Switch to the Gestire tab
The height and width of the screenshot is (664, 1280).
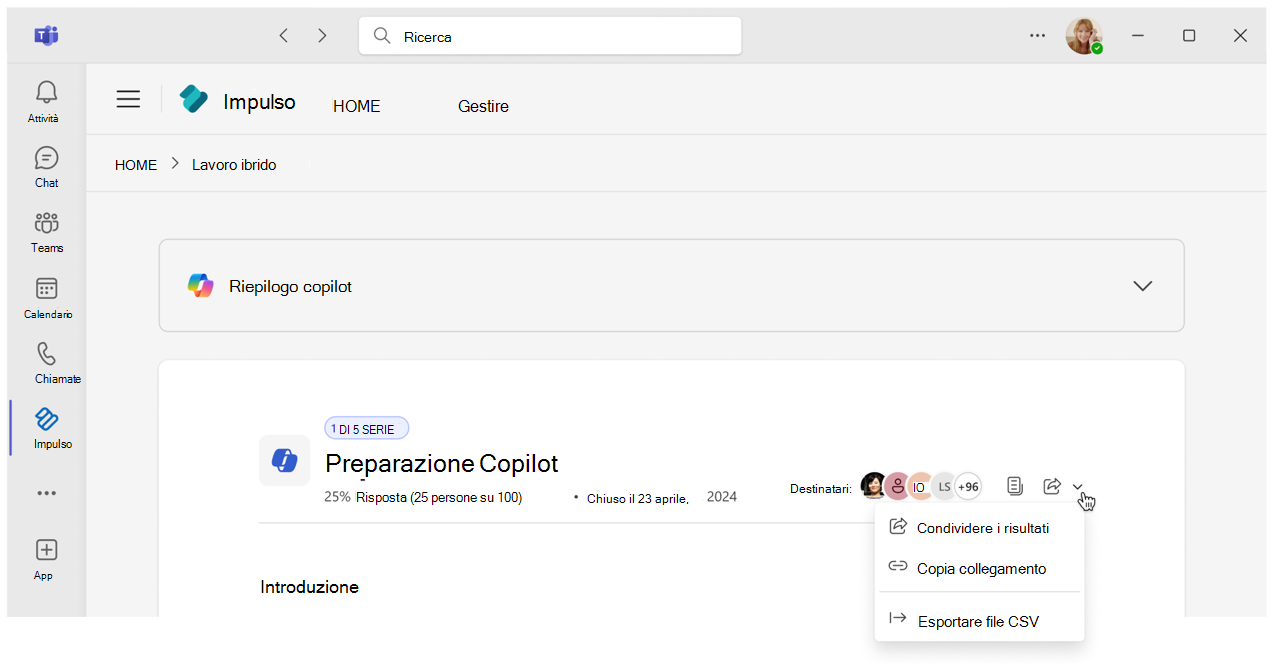pyautogui.click(x=483, y=106)
